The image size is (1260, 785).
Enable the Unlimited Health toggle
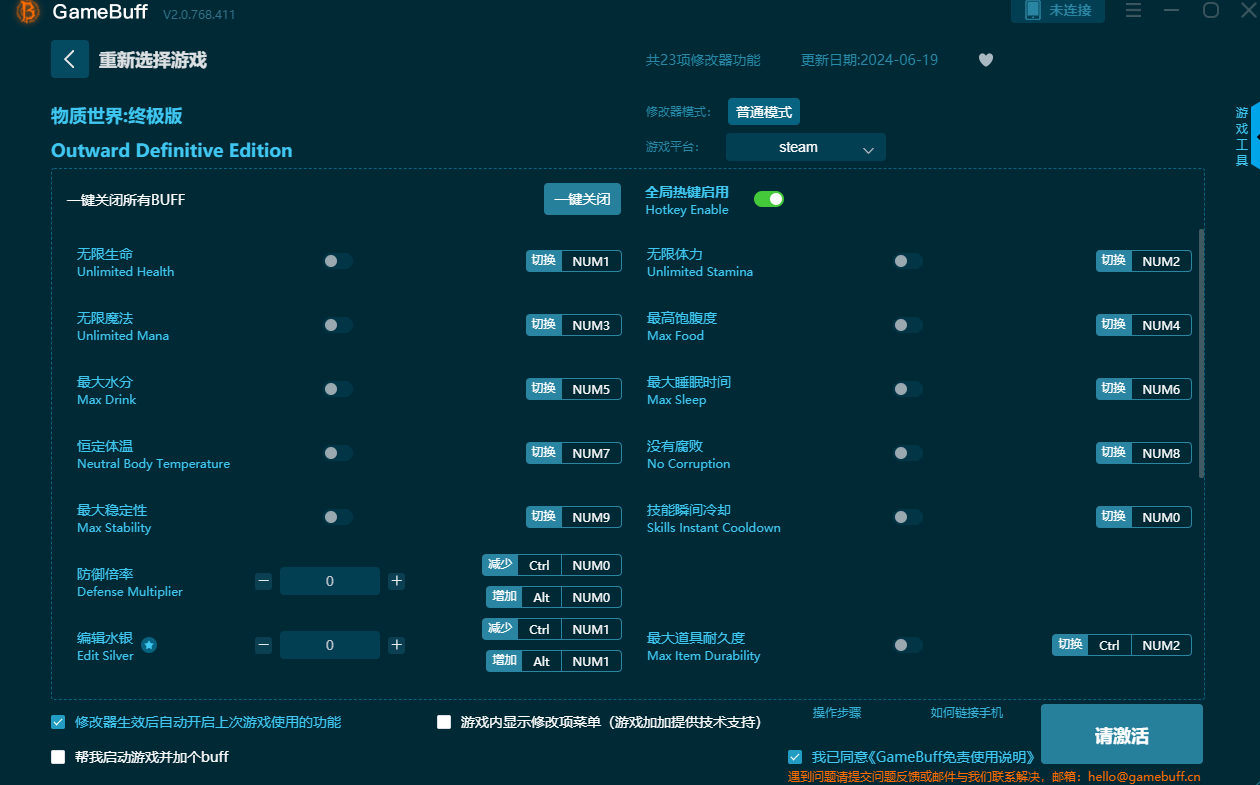tap(337, 260)
